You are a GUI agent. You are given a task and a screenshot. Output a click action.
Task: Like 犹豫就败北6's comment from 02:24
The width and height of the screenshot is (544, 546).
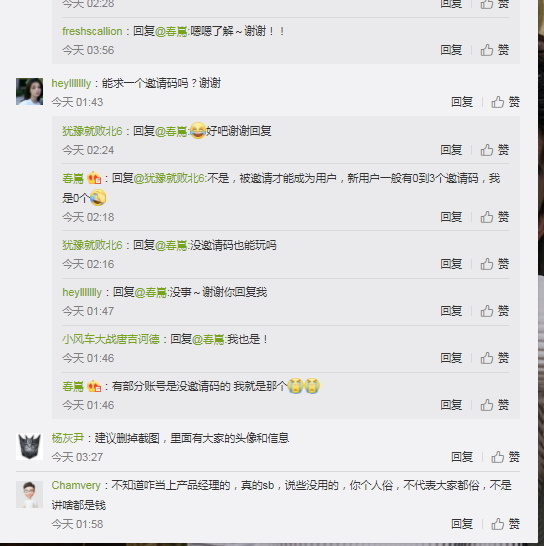495,150
